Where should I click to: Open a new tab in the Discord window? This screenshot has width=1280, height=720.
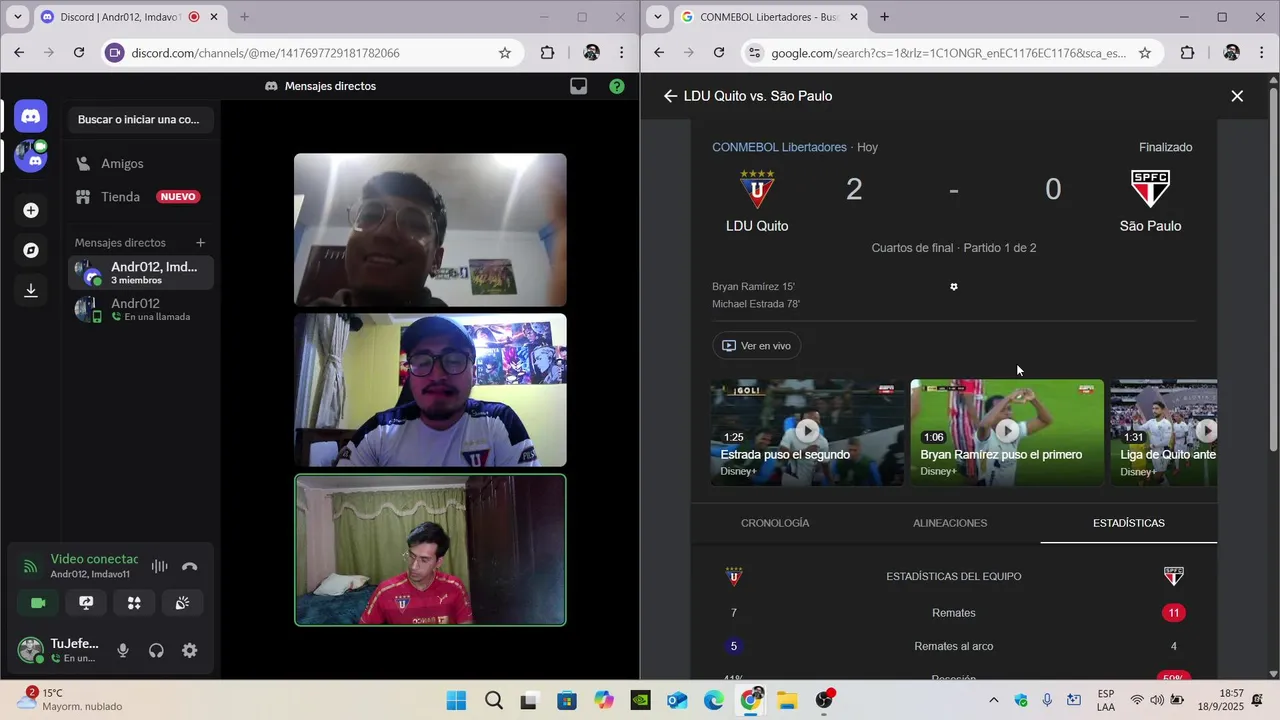click(244, 17)
